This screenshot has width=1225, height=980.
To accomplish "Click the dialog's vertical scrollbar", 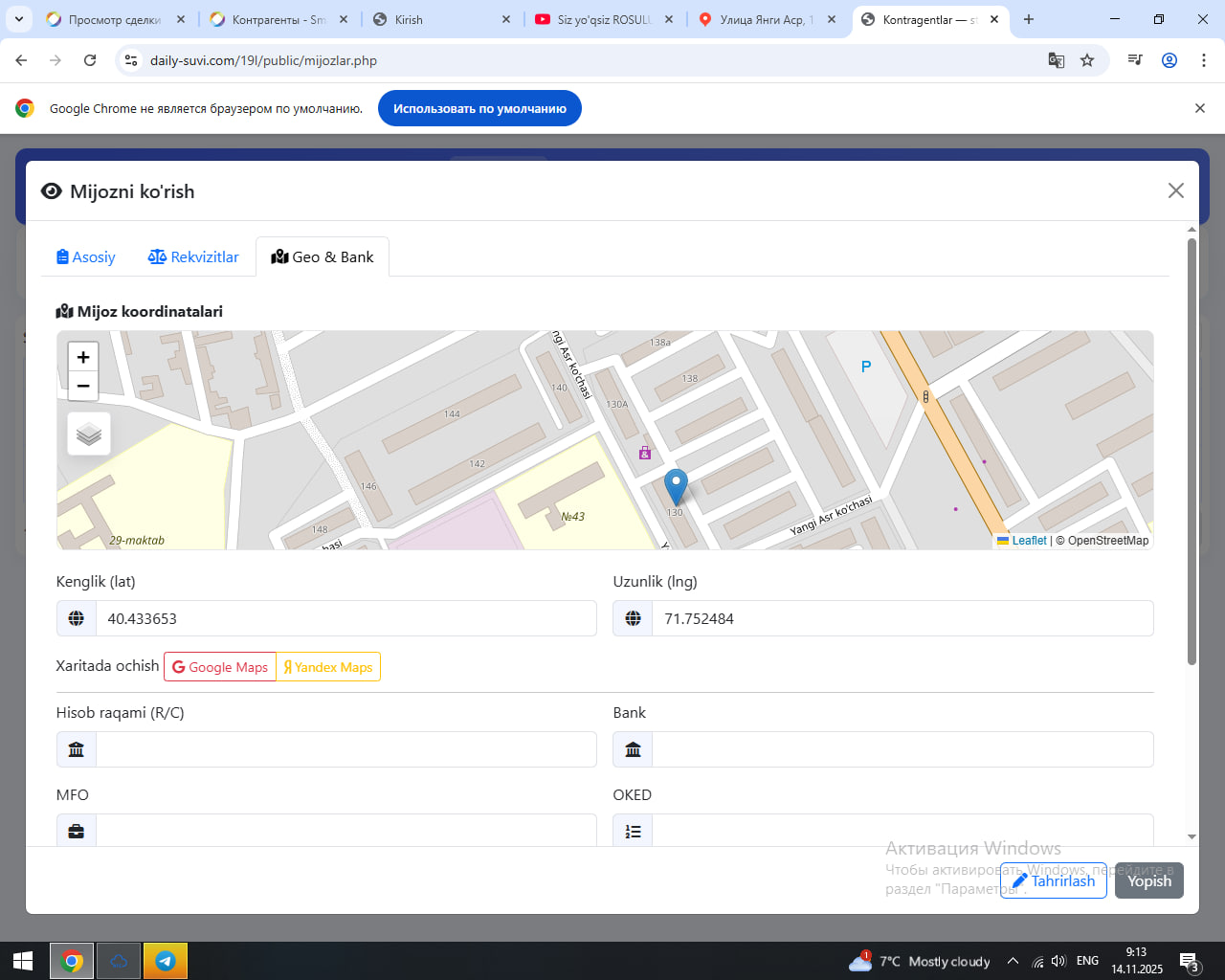I will 1192,450.
